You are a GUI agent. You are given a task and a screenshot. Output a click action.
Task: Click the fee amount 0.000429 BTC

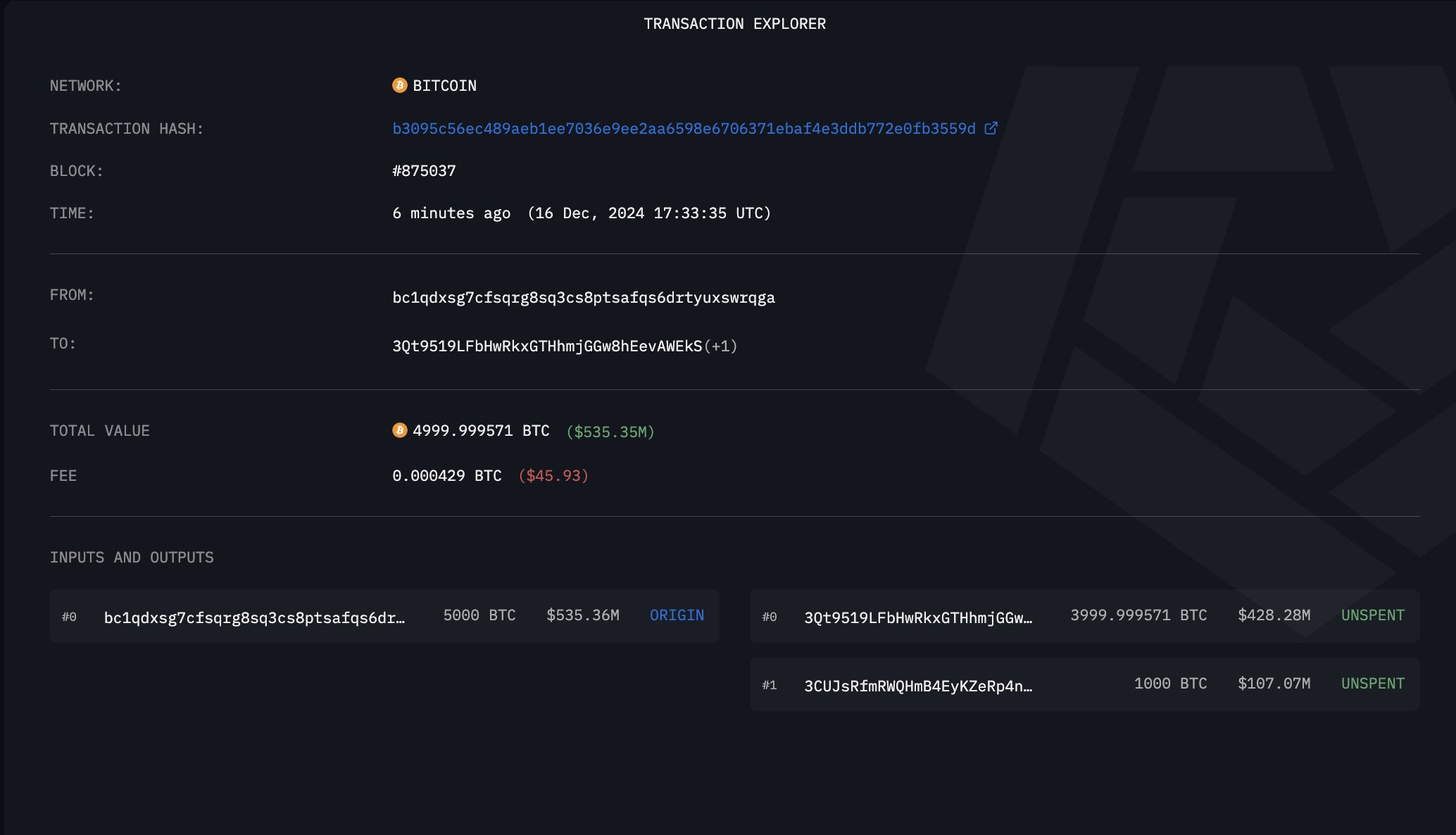[447, 476]
